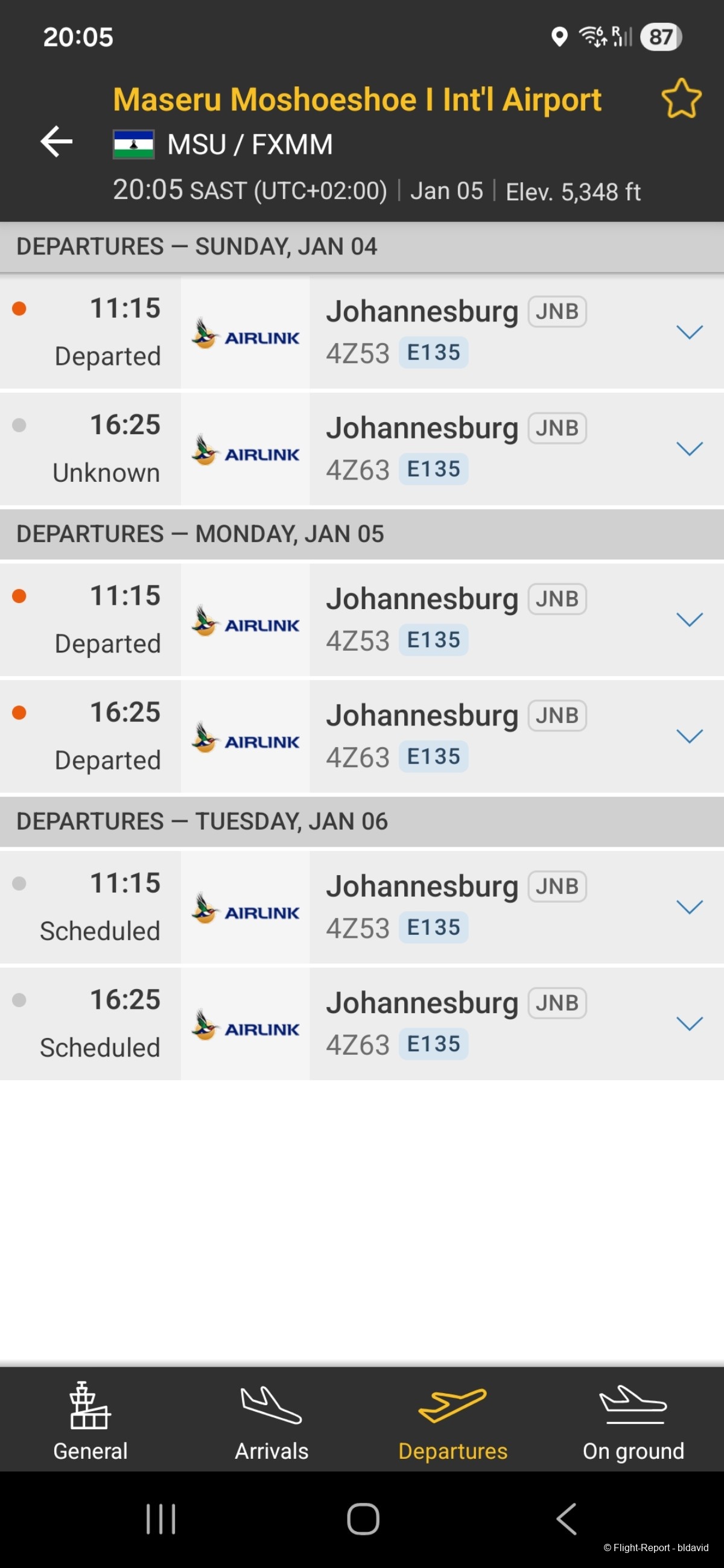Open Android recent apps button
724x1568 pixels.
(x=160, y=1519)
